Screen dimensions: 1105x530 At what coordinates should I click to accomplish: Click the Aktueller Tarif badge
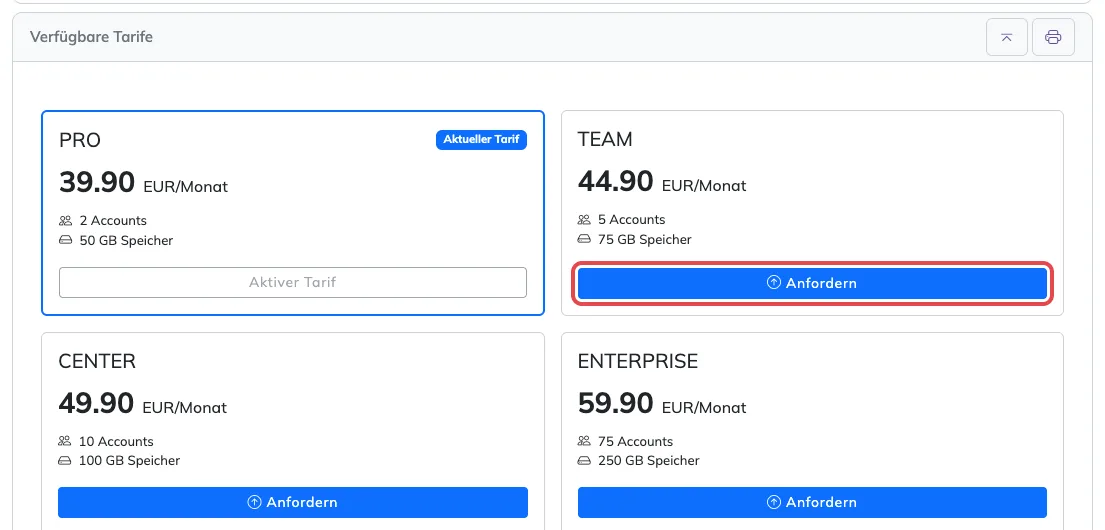tap(481, 140)
